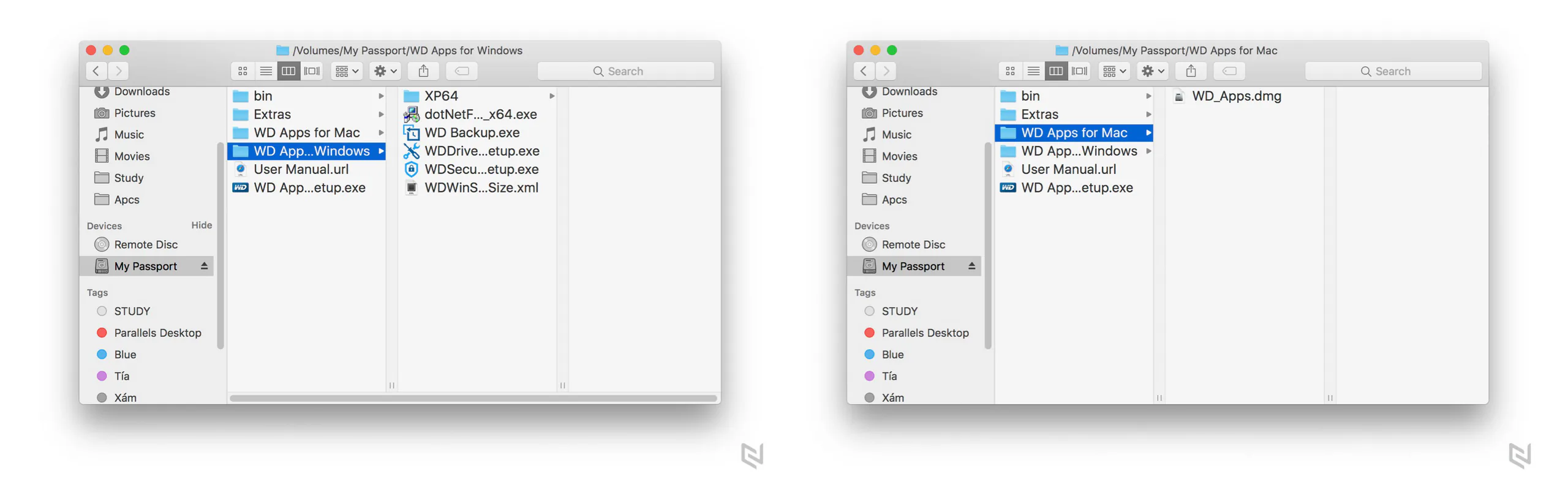
Task: Select User Manual.url icon in left window
Action: point(239,168)
